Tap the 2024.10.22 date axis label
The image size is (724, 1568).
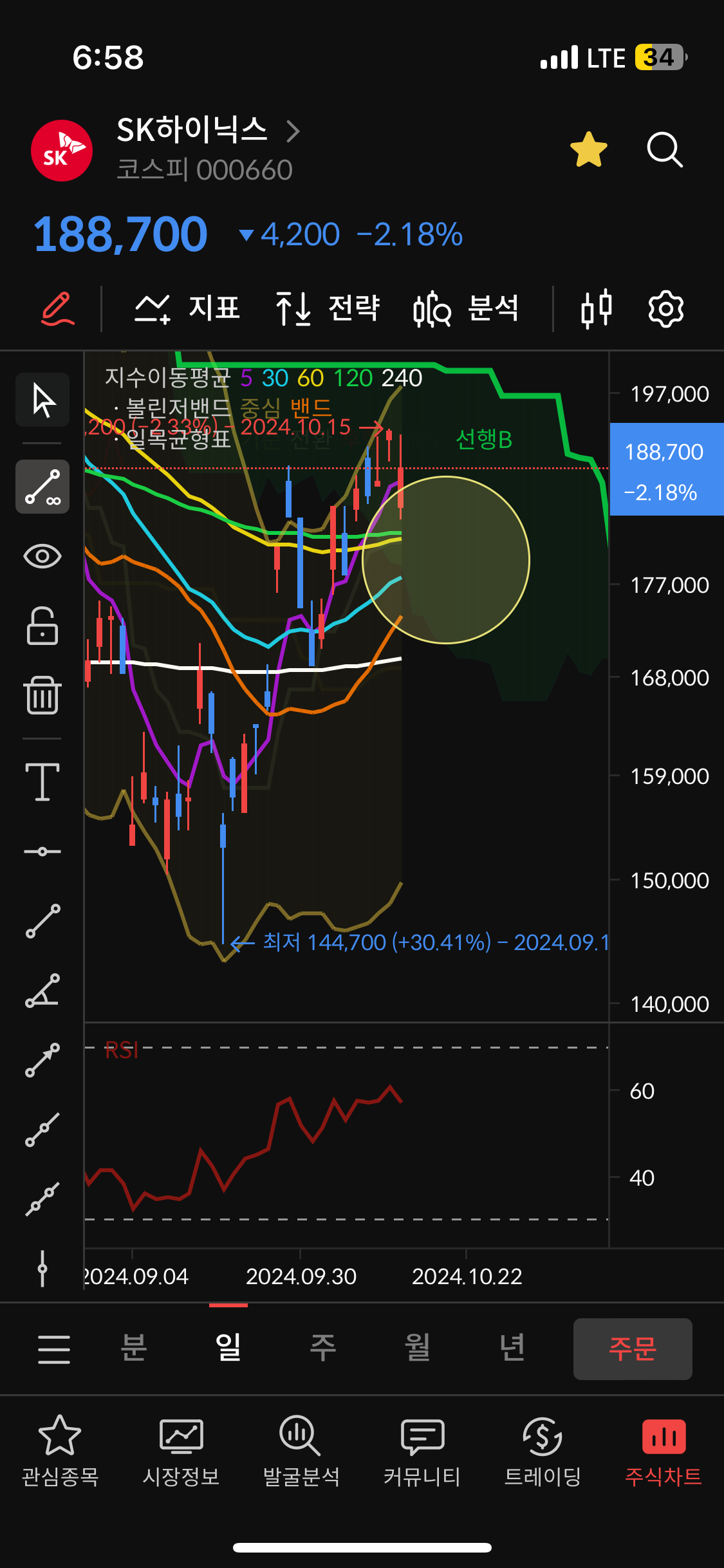pyautogui.click(x=467, y=1276)
